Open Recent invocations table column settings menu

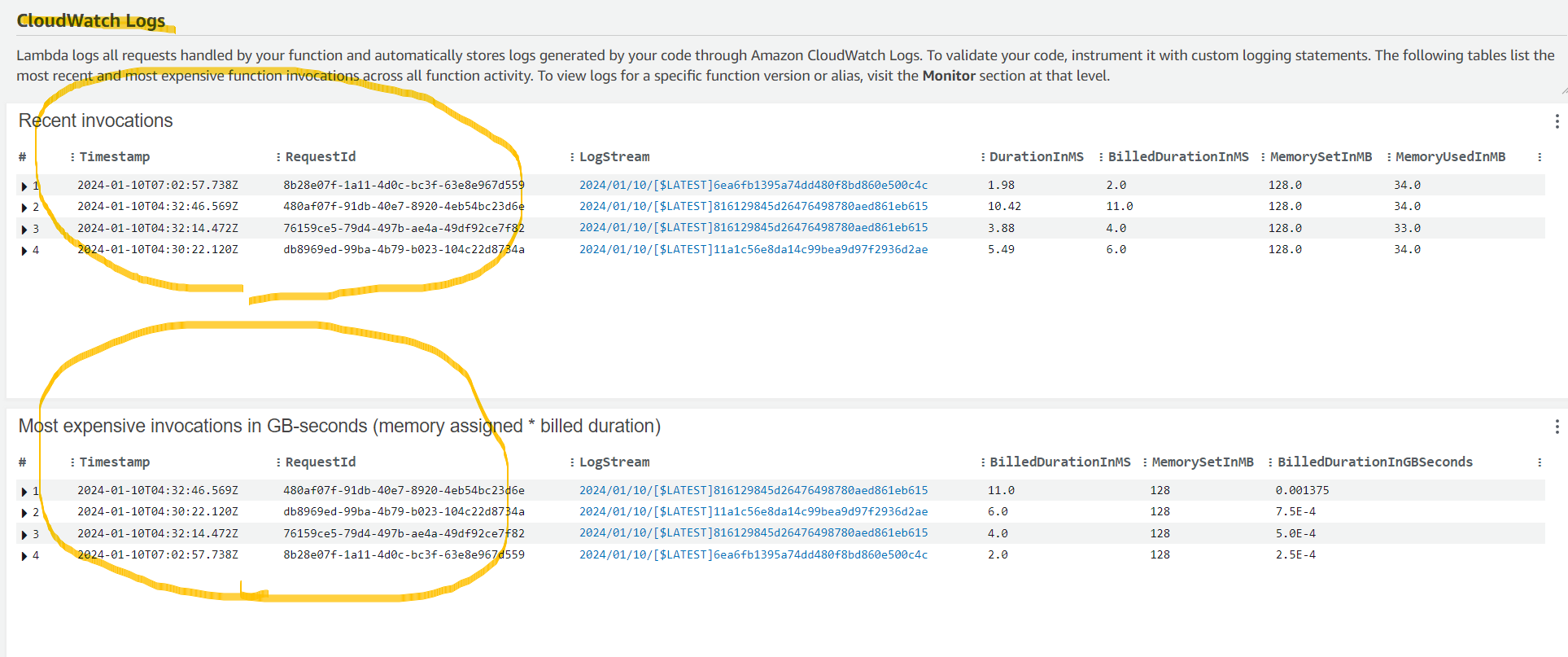coord(1540,157)
